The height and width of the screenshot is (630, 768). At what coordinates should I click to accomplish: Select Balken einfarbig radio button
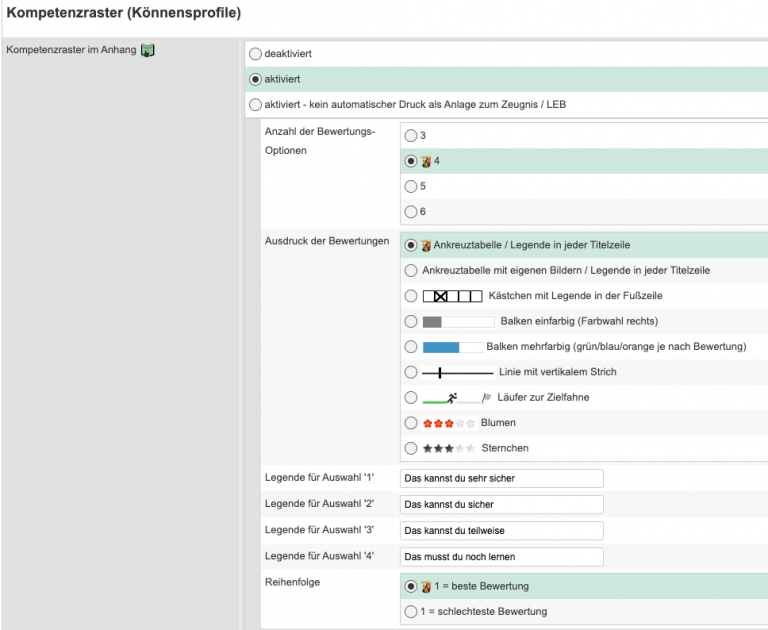click(x=410, y=321)
